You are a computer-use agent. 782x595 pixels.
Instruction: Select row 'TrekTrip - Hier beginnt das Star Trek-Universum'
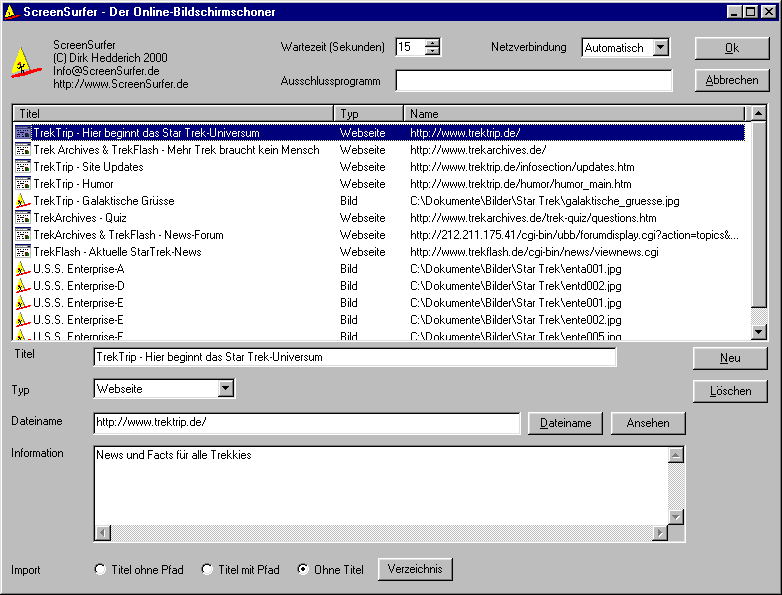pyautogui.click(x=380, y=133)
